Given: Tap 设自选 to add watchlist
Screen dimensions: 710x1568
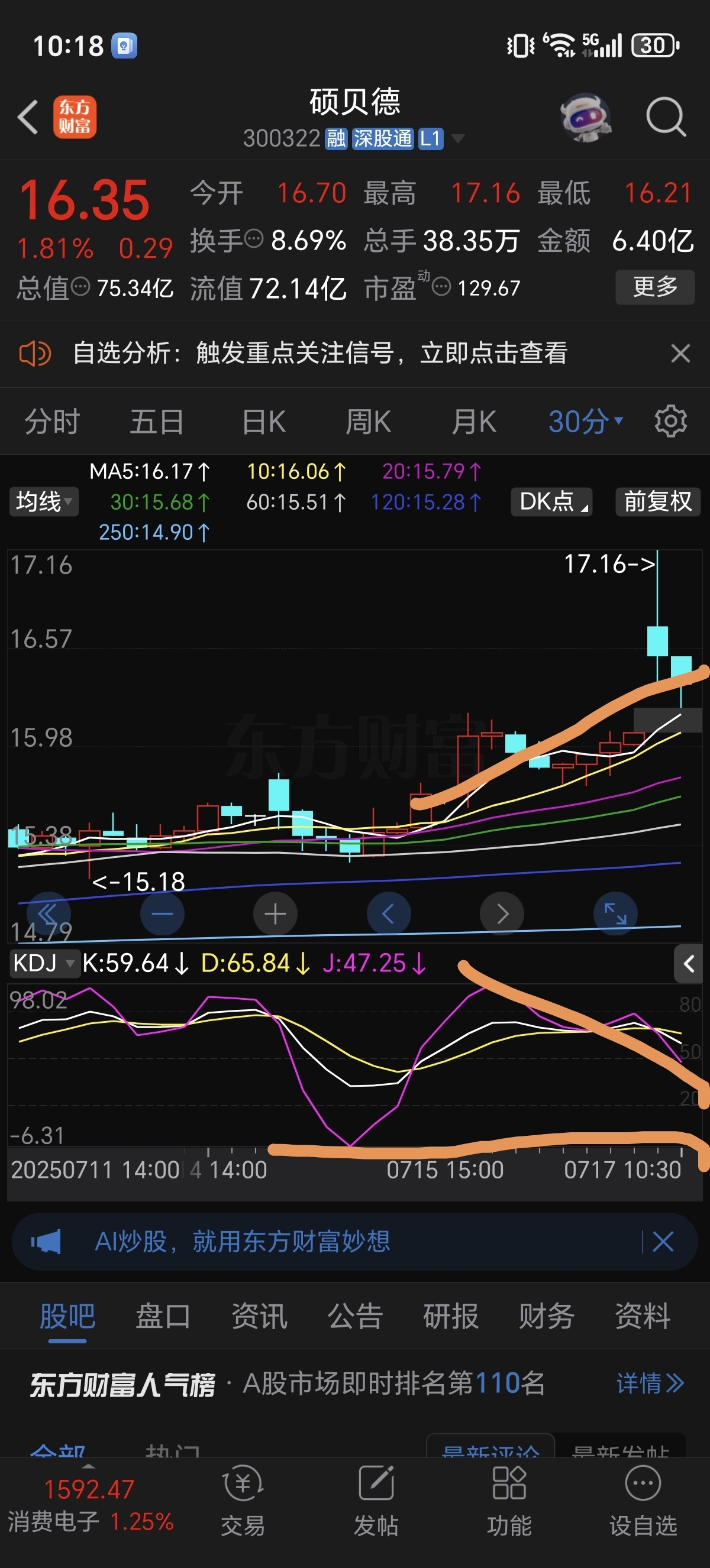Looking at the screenshot, I should (x=643, y=1500).
